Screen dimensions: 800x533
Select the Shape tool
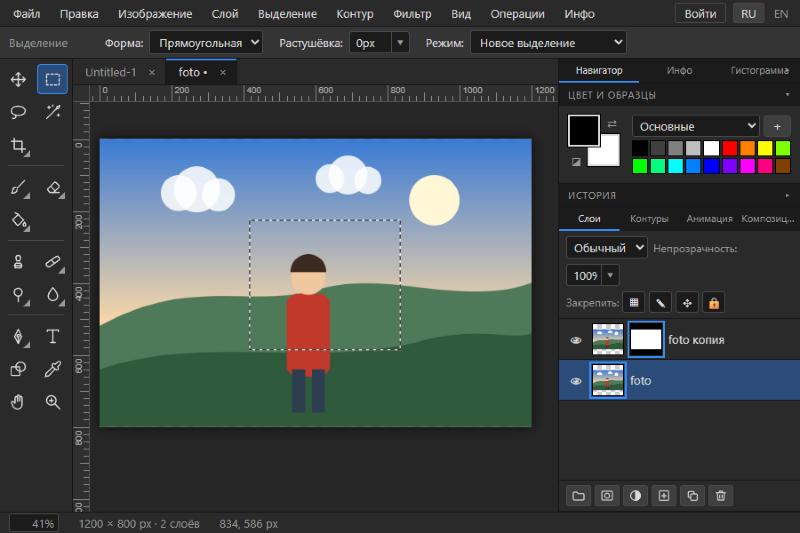coord(18,369)
